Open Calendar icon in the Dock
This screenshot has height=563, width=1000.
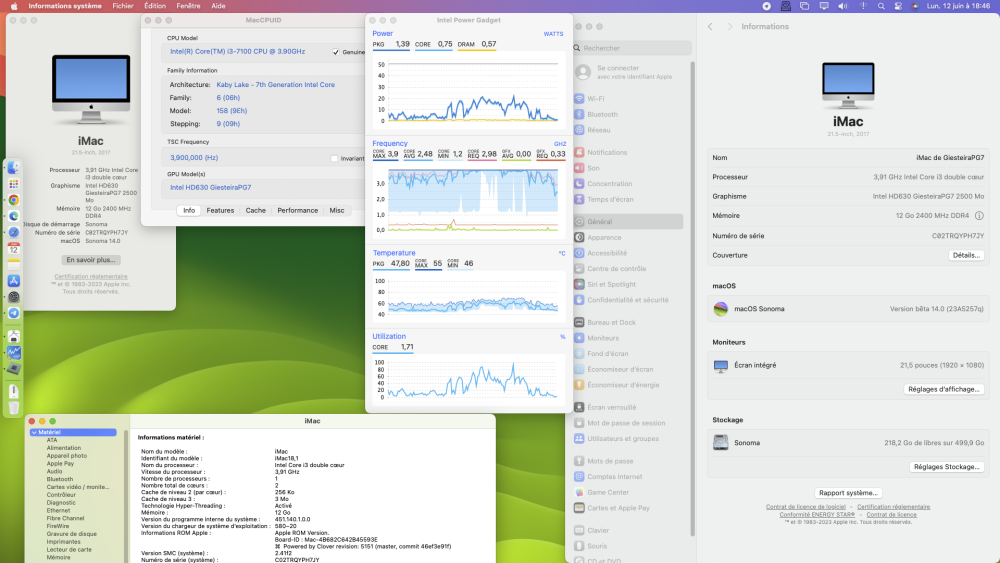13,249
